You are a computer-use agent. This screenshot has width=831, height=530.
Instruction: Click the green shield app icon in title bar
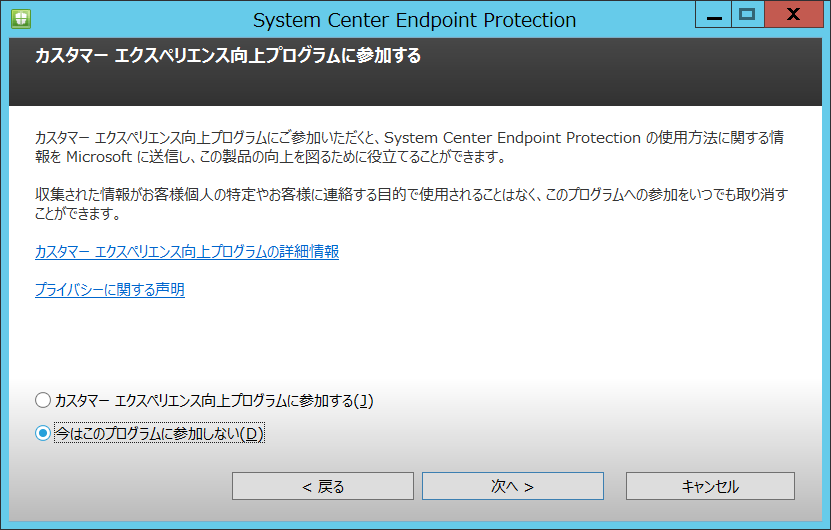21,19
